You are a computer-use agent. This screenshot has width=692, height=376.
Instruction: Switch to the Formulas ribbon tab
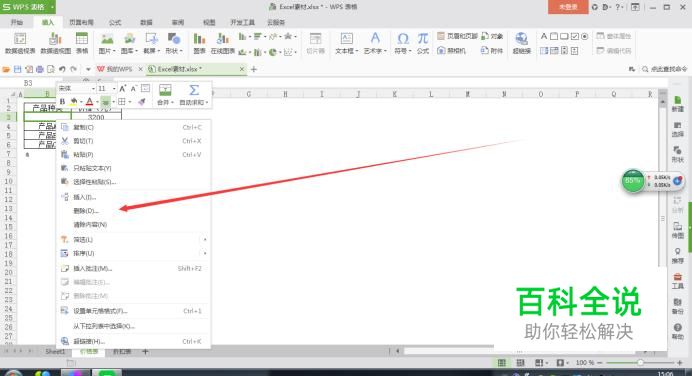(x=115, y=22)
